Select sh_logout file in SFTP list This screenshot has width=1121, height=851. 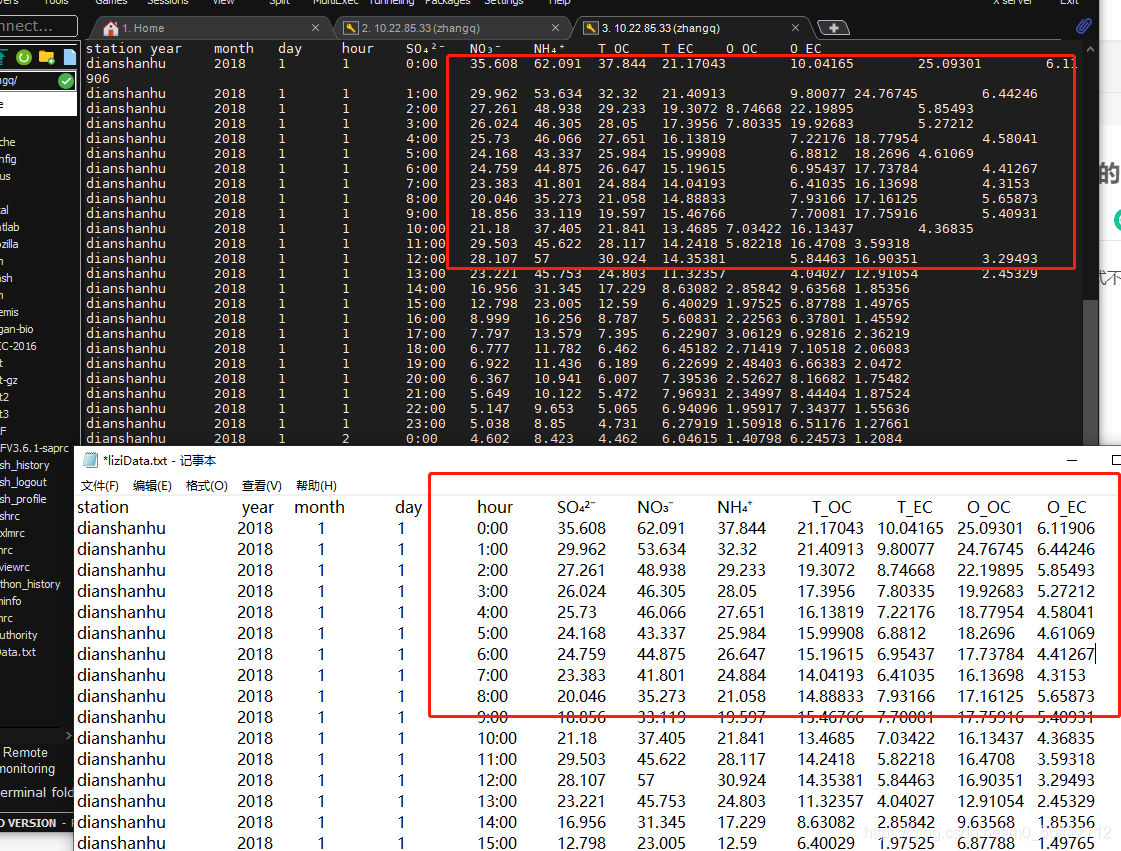[24, 482]
